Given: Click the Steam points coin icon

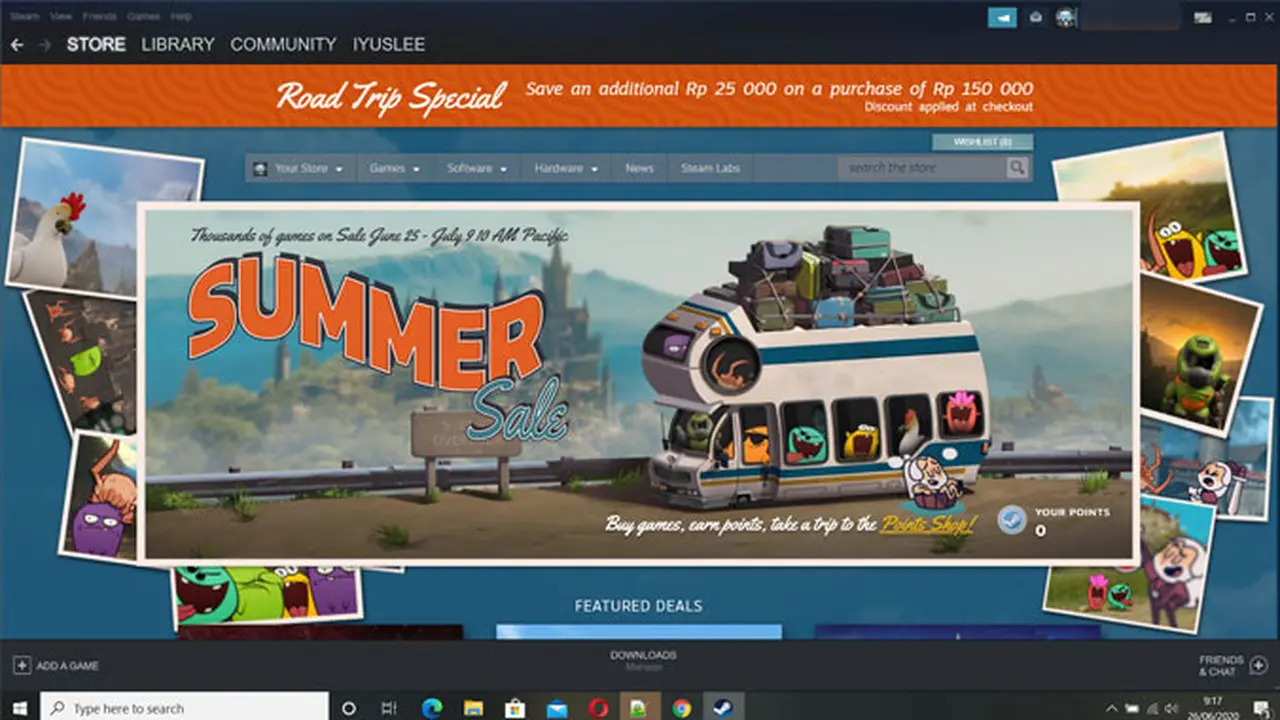Looking at the screenshot, I should [x=1012, y=520].
